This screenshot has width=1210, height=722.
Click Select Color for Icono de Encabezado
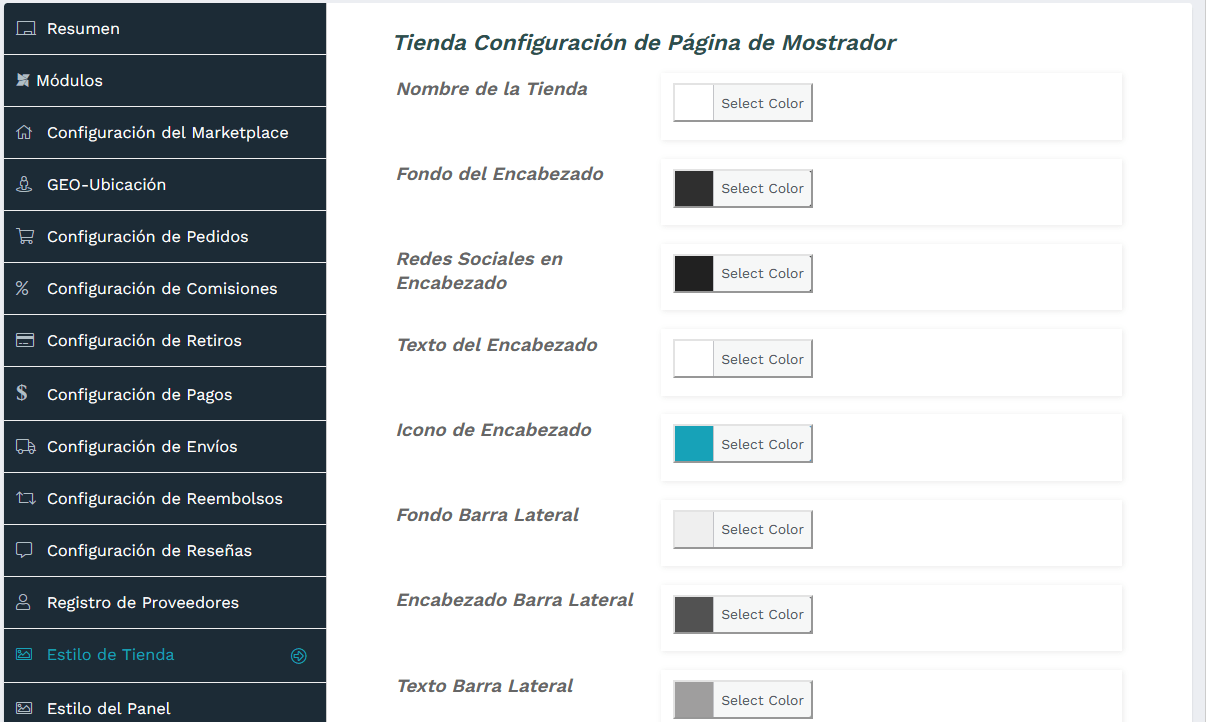(762, 443)
